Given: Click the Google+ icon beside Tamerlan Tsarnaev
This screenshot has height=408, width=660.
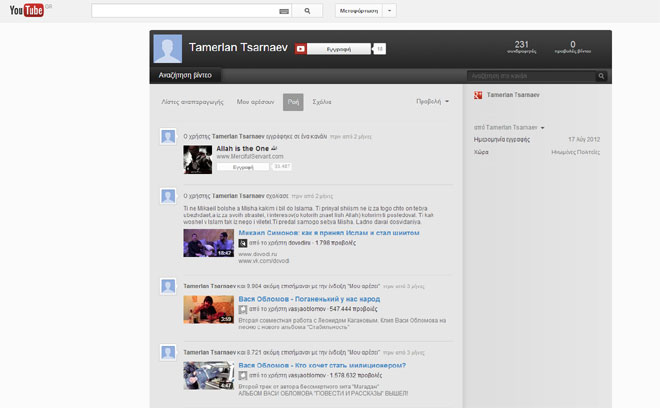Looking at the screenshot, I should click(x=479, y=95).
